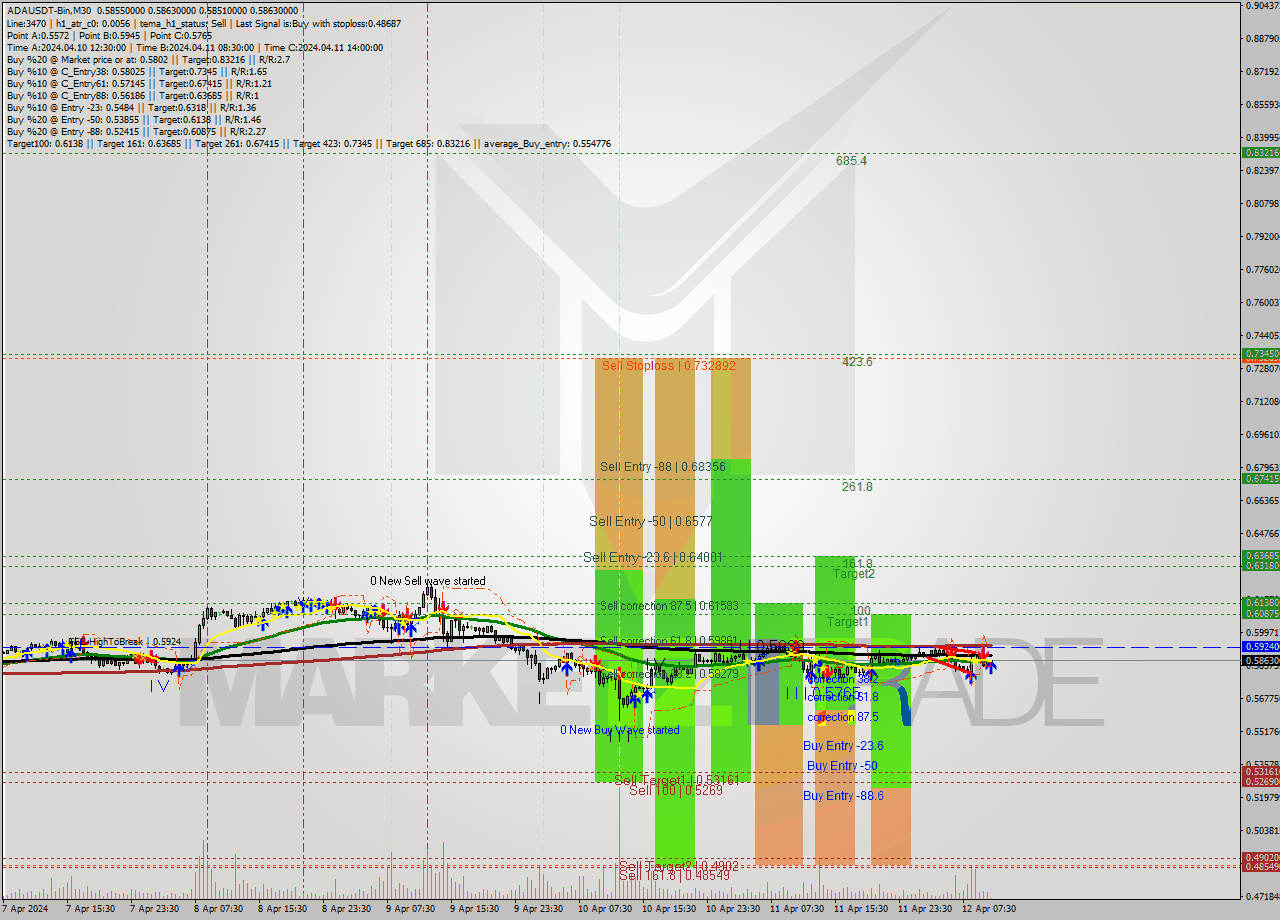Click the 0.67415 green price tag
Image resolution: width=1280 pixels, height=920 pixels.
pos(1260,478)
